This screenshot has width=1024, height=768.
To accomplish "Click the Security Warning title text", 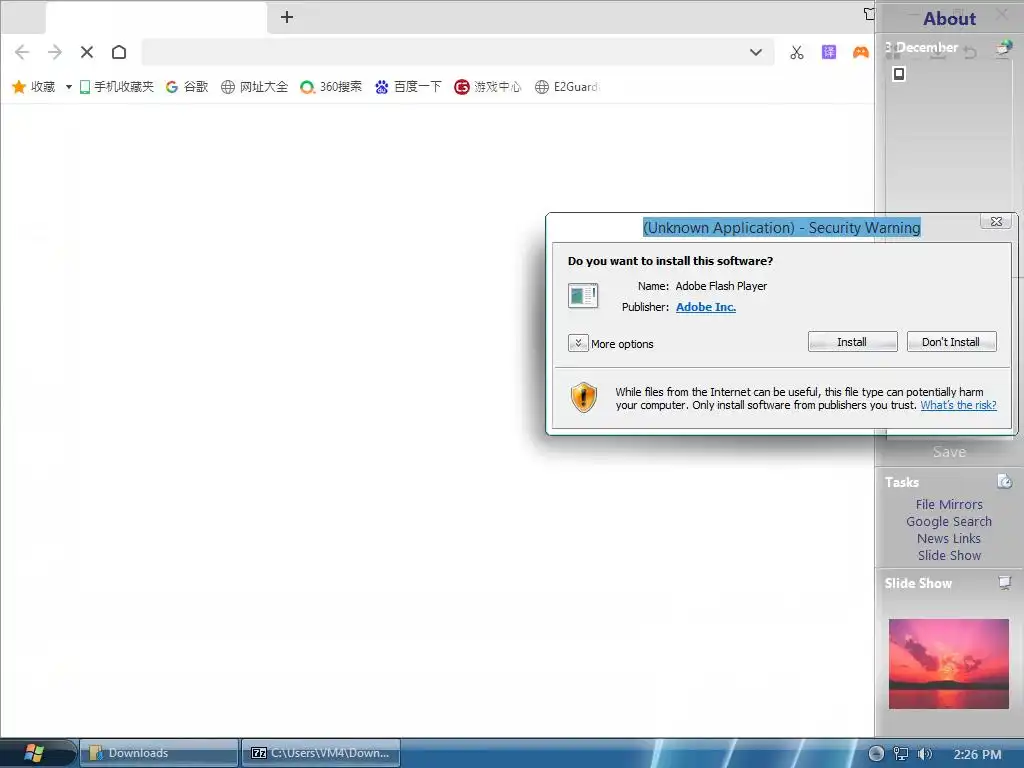I will [782, 227].
